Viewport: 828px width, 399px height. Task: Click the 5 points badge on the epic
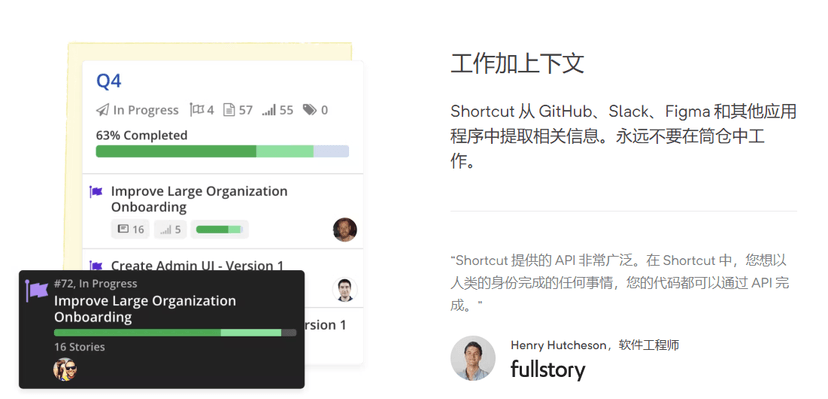click(170, 229)
